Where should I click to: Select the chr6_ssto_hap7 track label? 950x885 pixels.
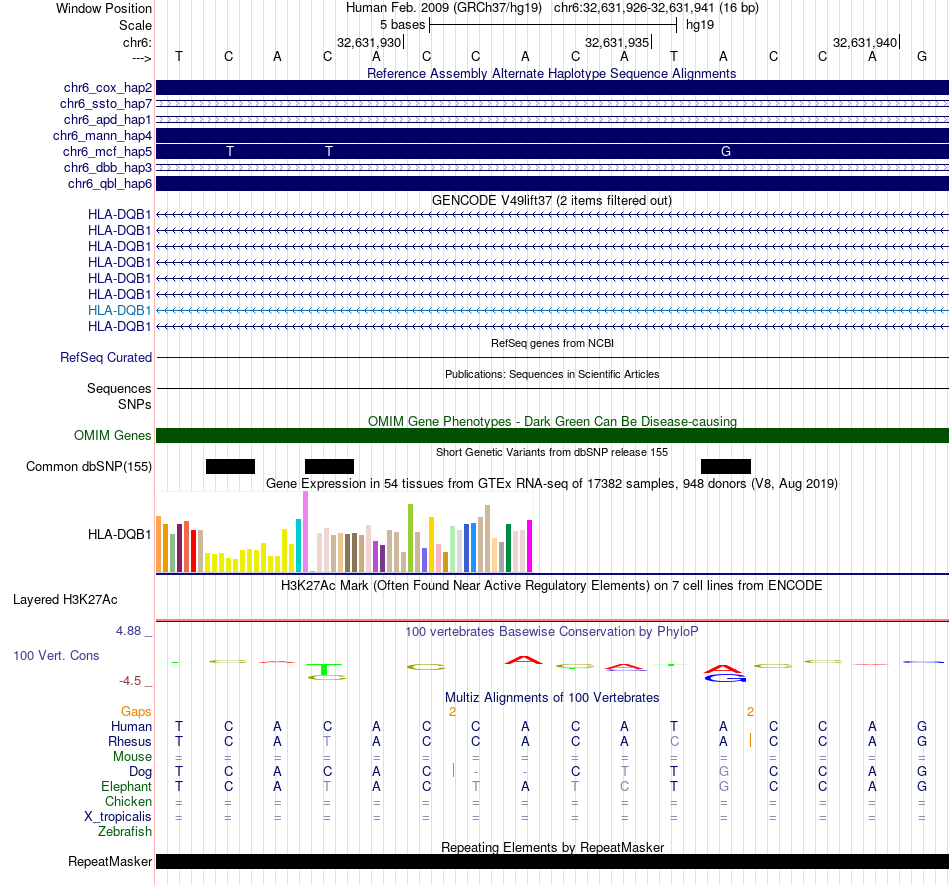click(106, 104)
